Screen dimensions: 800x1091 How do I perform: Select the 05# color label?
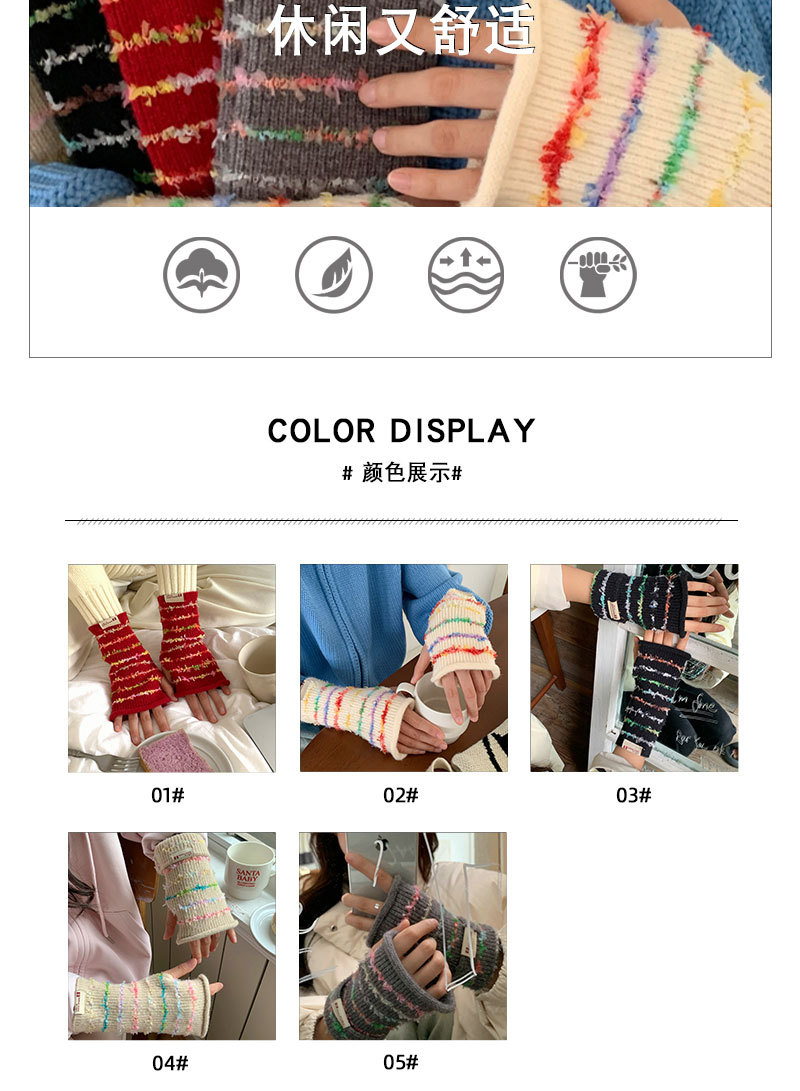pyautogui.click(x=401, y=1062)
